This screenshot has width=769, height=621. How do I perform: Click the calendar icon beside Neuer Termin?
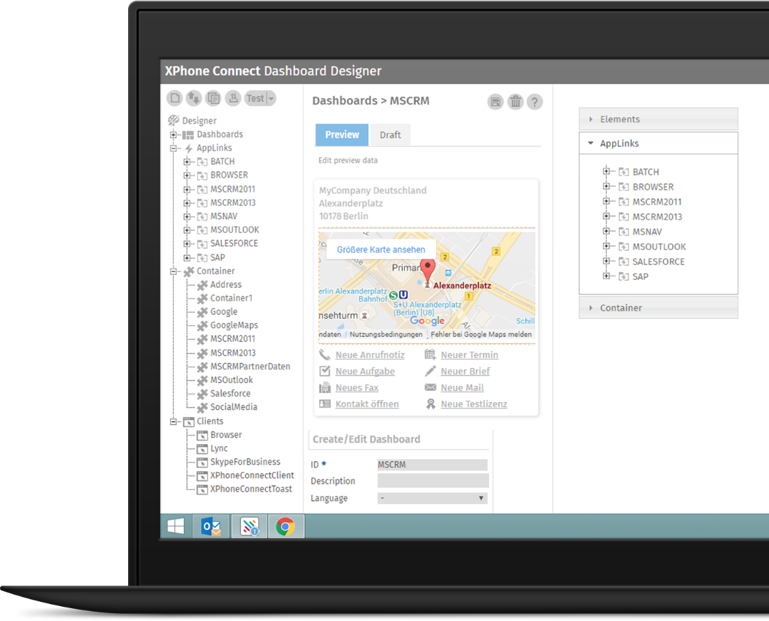point(430,355)
